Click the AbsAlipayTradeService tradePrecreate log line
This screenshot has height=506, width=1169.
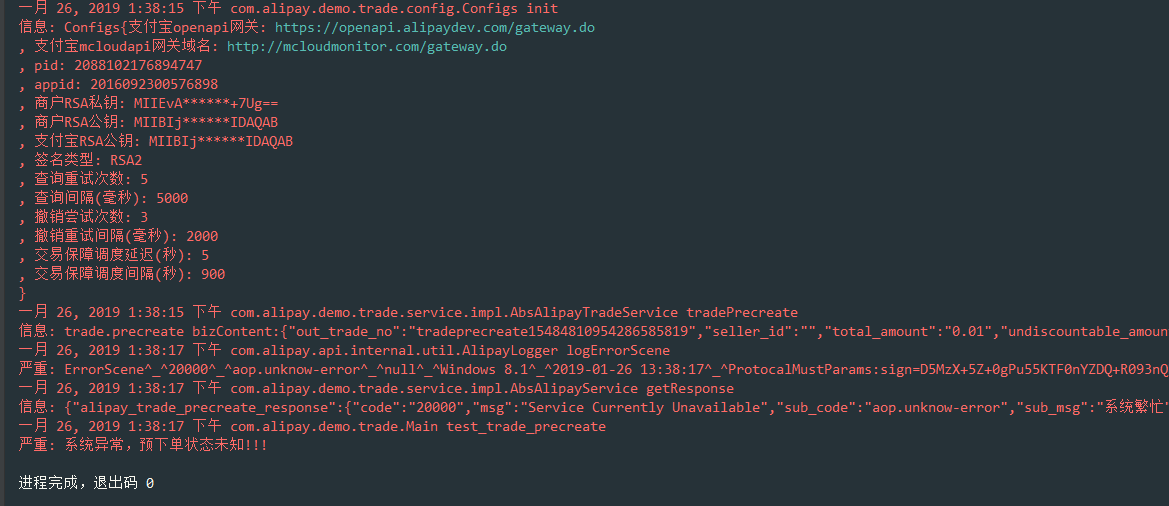tap(408, 312)
